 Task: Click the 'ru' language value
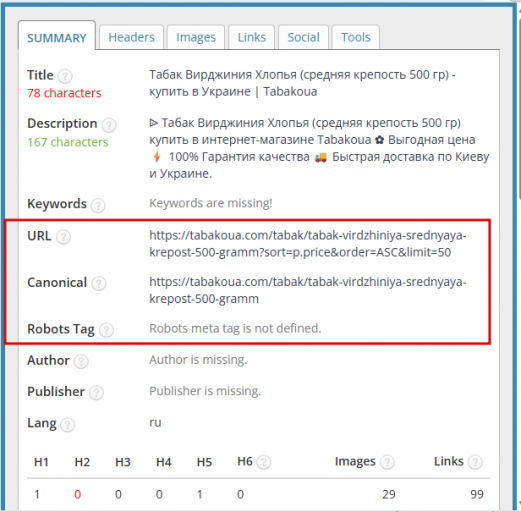click(x=155, y=423)
